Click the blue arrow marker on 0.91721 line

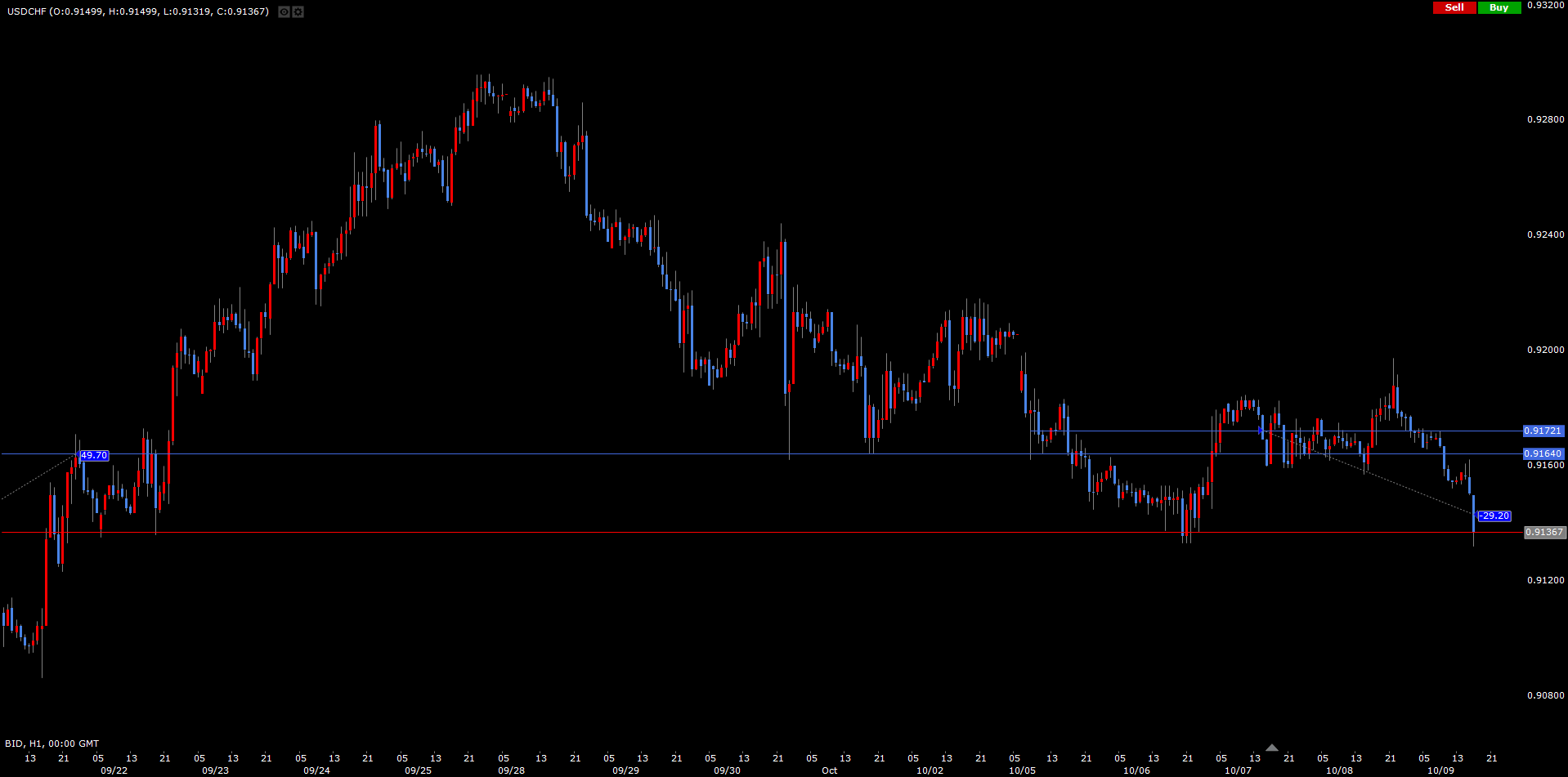point(1261,431)
